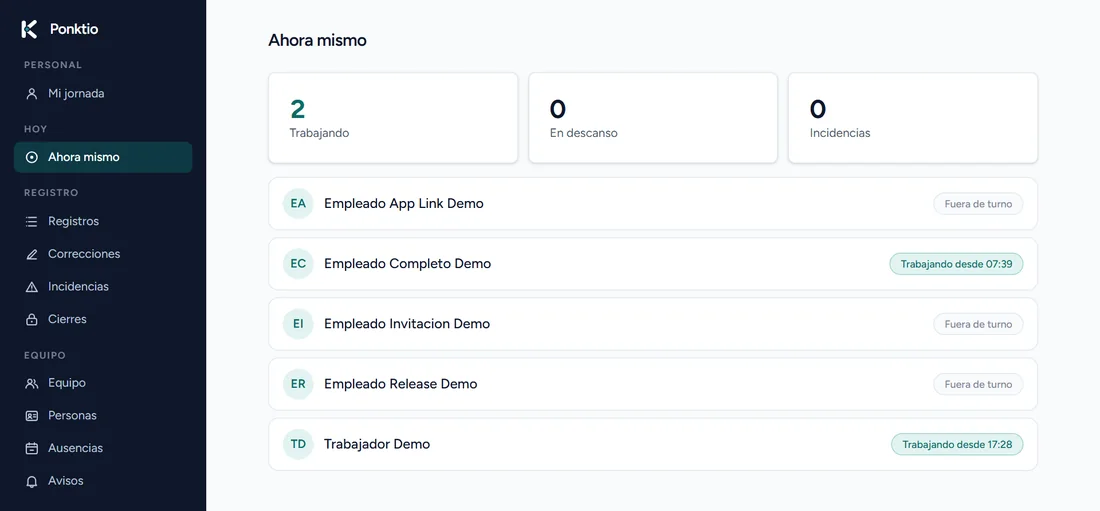Select the name Empleado Completo Demo

point(408,264)
